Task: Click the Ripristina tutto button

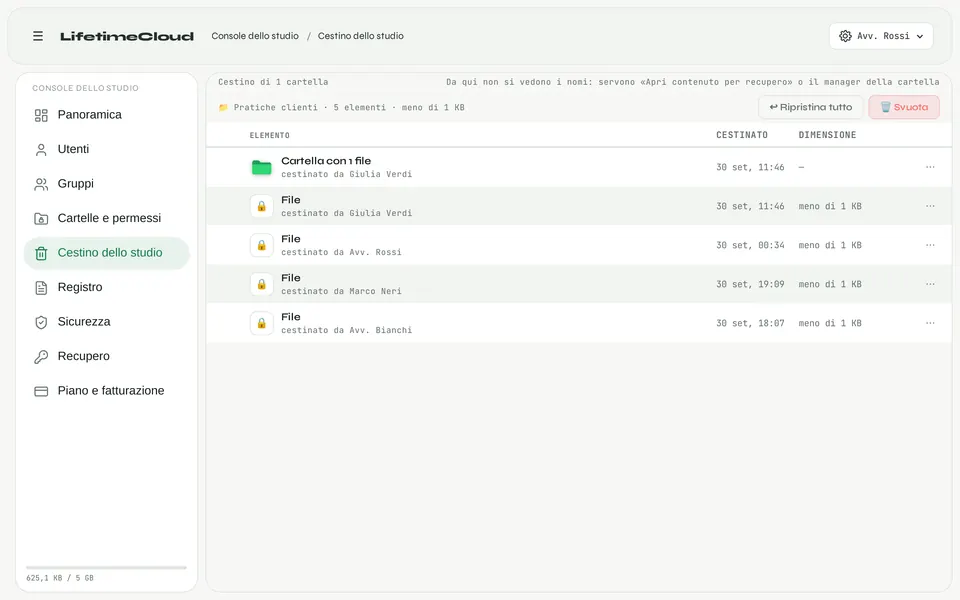Action: click(811, 107)
